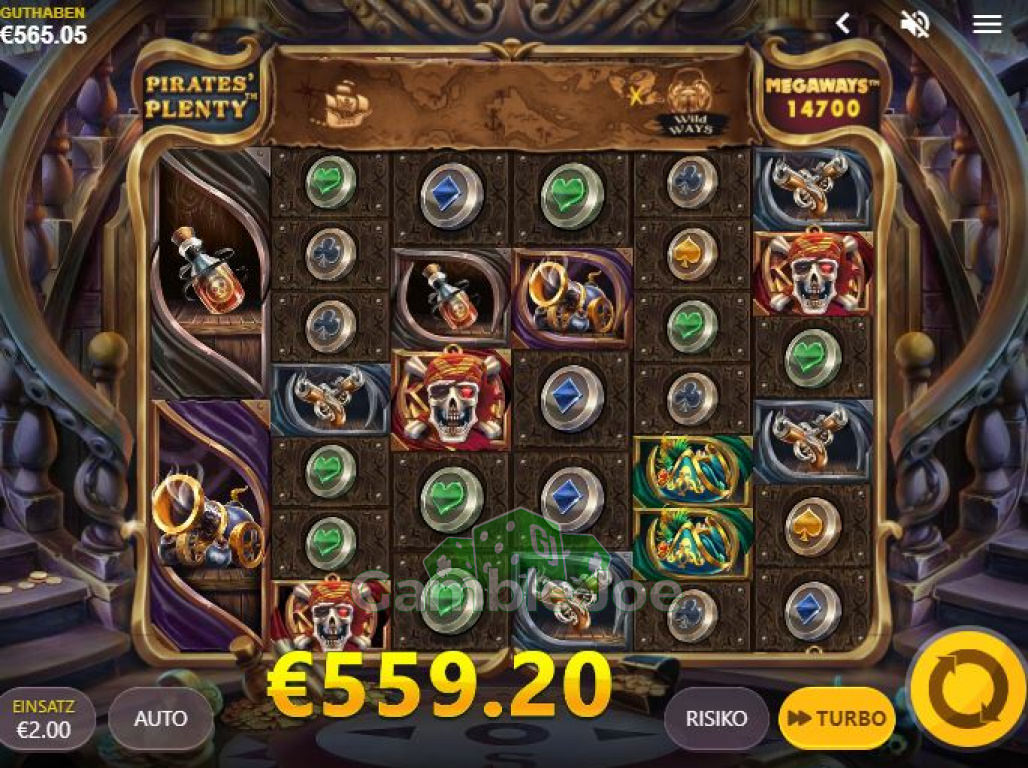Click the crossed pistols symbol atop last reel

coord(812,189)
